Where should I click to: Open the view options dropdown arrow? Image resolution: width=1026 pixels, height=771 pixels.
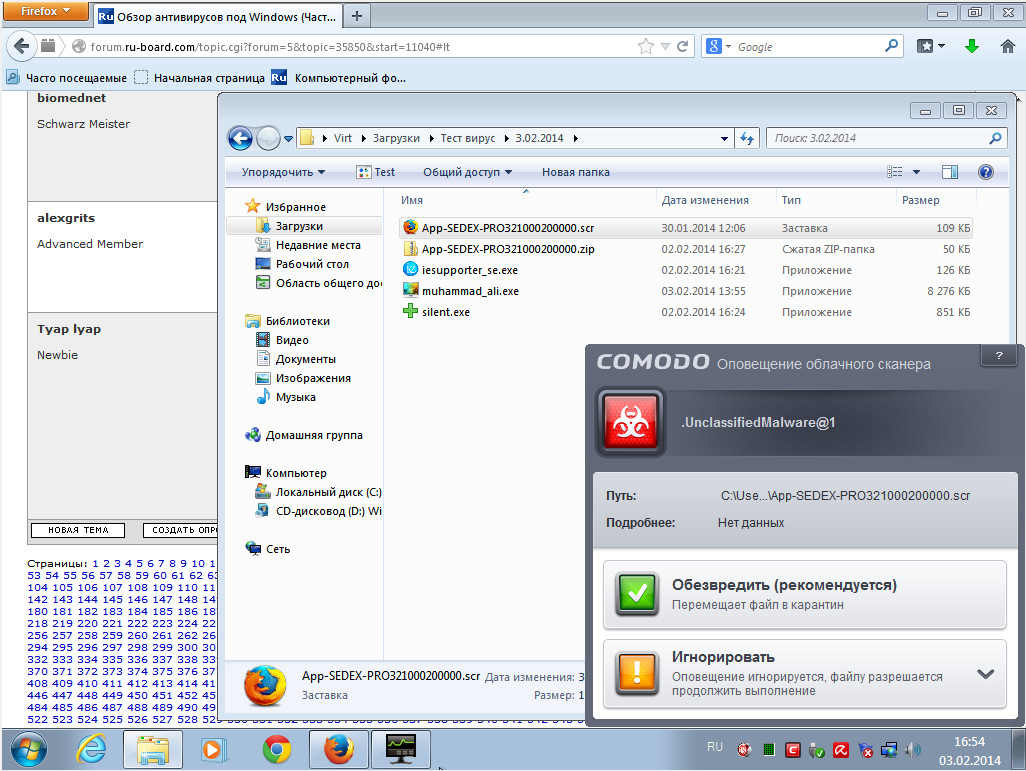[x=916, y=172]
